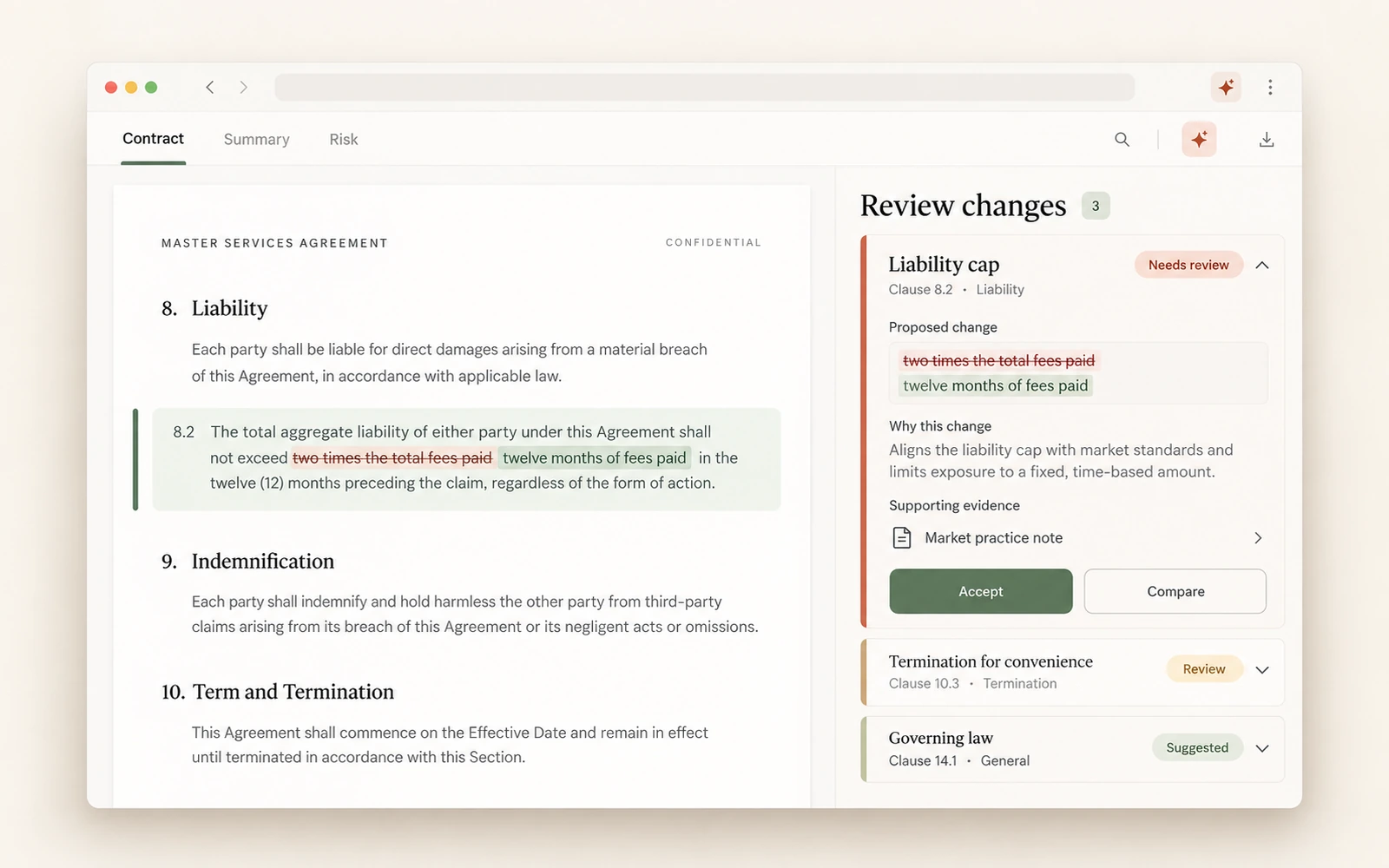Open the Market practice note evidence
Screen dimensions: 1389x868
pyautogui.click(x=1076, y=538)
